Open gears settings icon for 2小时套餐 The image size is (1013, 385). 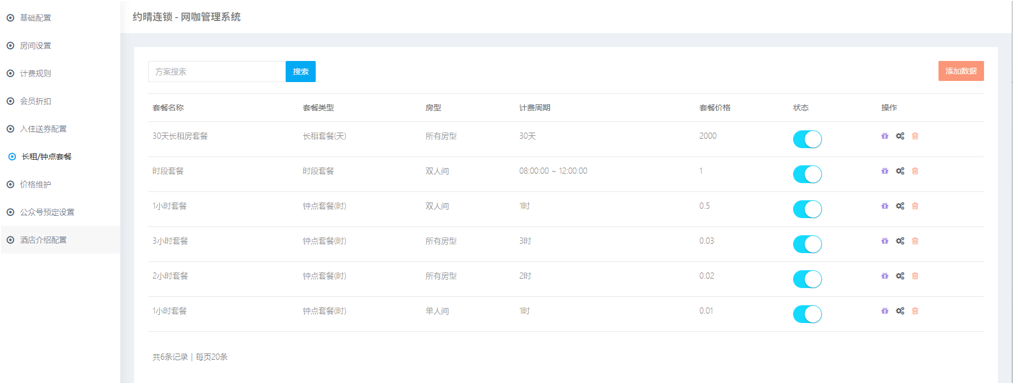pos(899,276)
